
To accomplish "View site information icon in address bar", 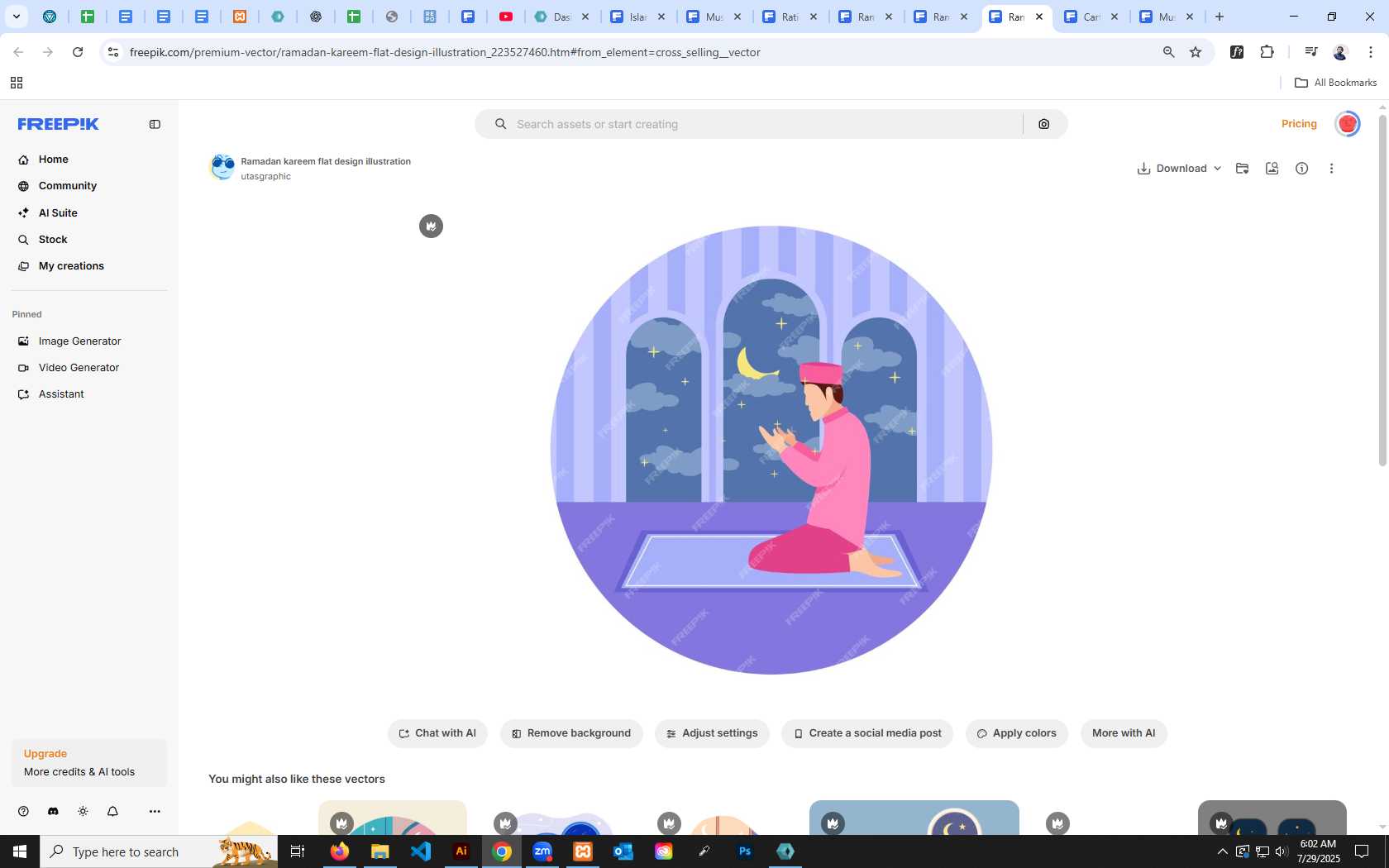I will [113, 52].
